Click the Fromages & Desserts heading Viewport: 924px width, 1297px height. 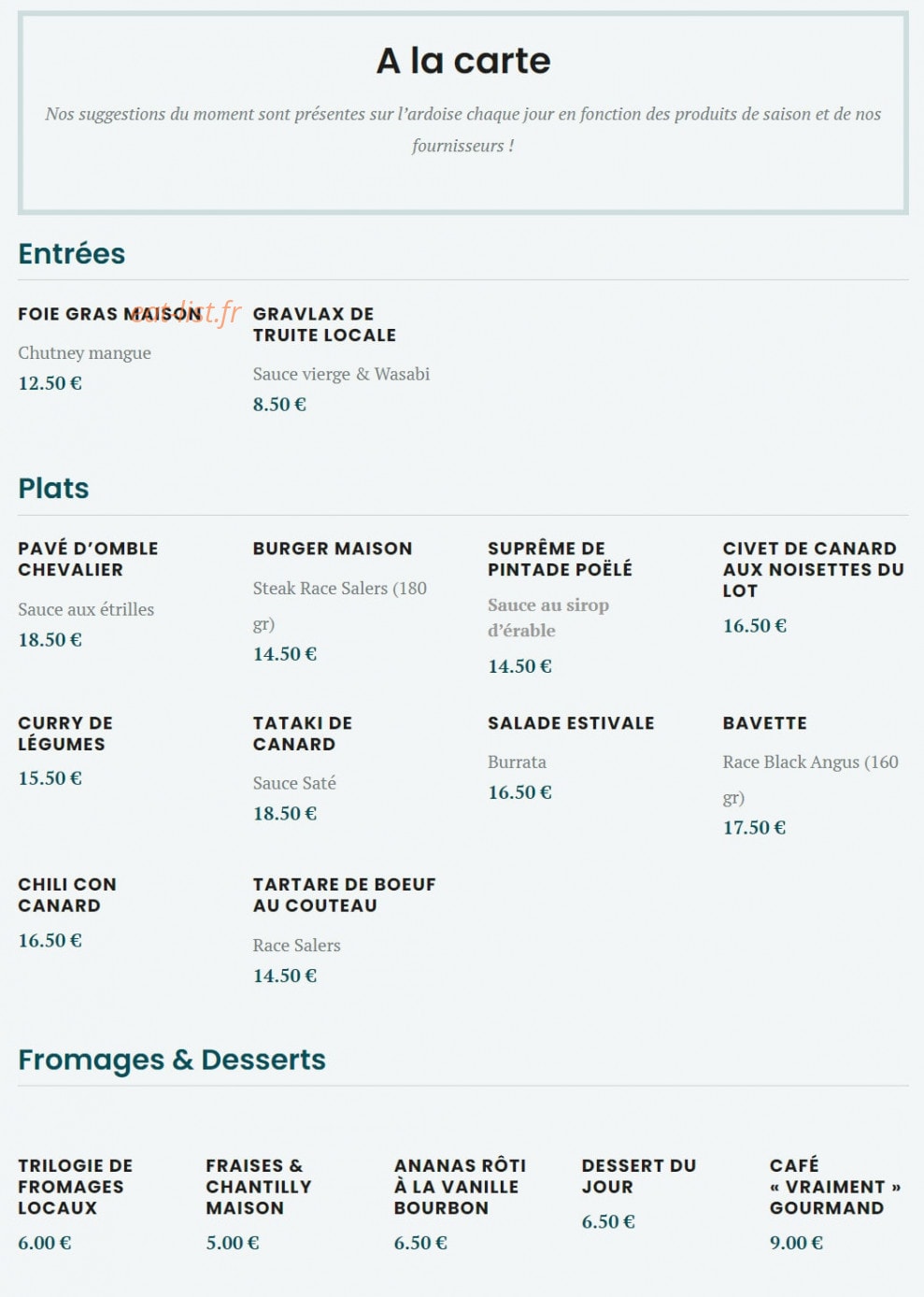pyautogui.click(x=172, y=1060)
